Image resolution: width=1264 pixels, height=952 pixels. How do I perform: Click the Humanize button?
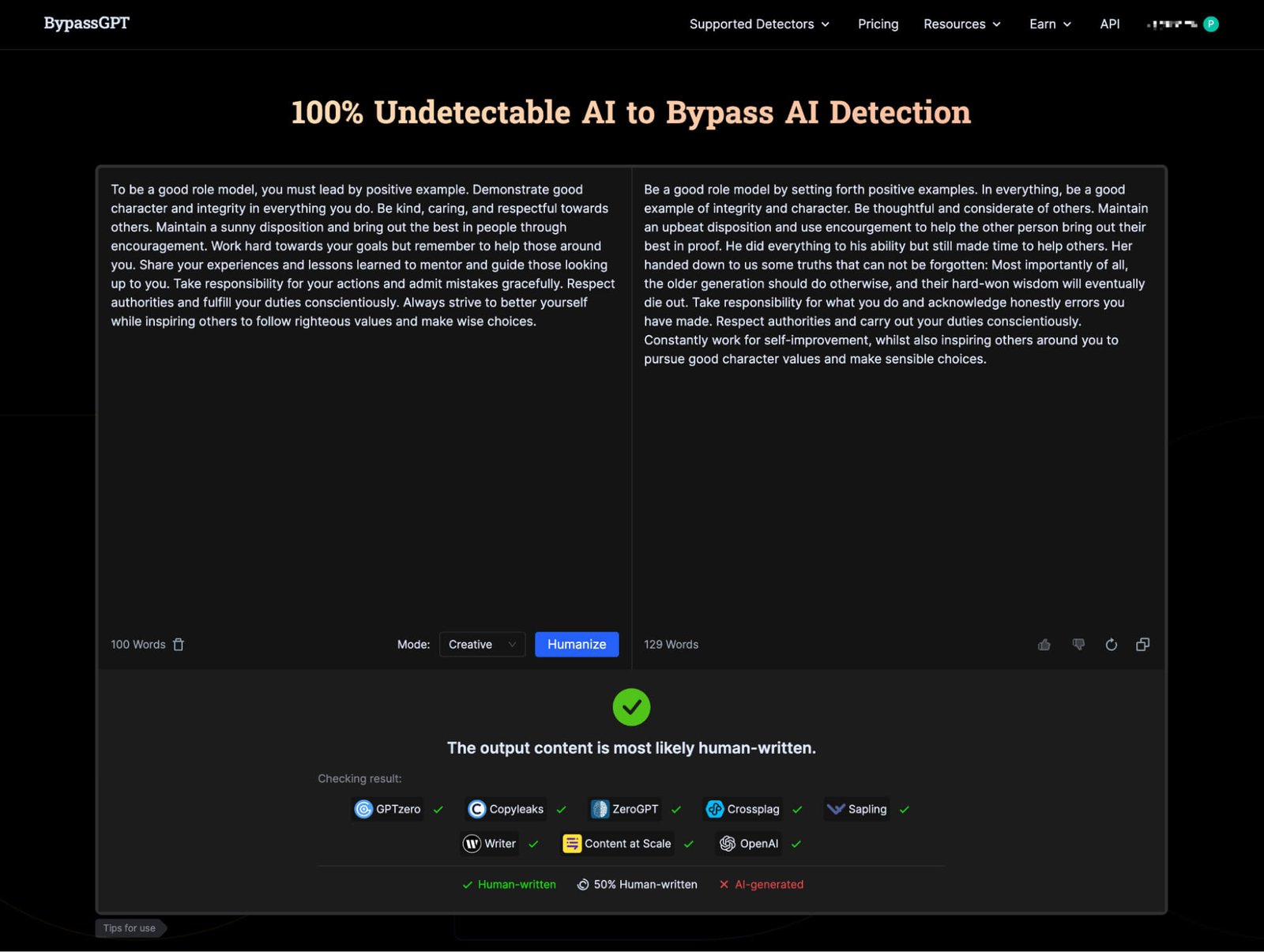pyautogui.click(x=577, y=644)
